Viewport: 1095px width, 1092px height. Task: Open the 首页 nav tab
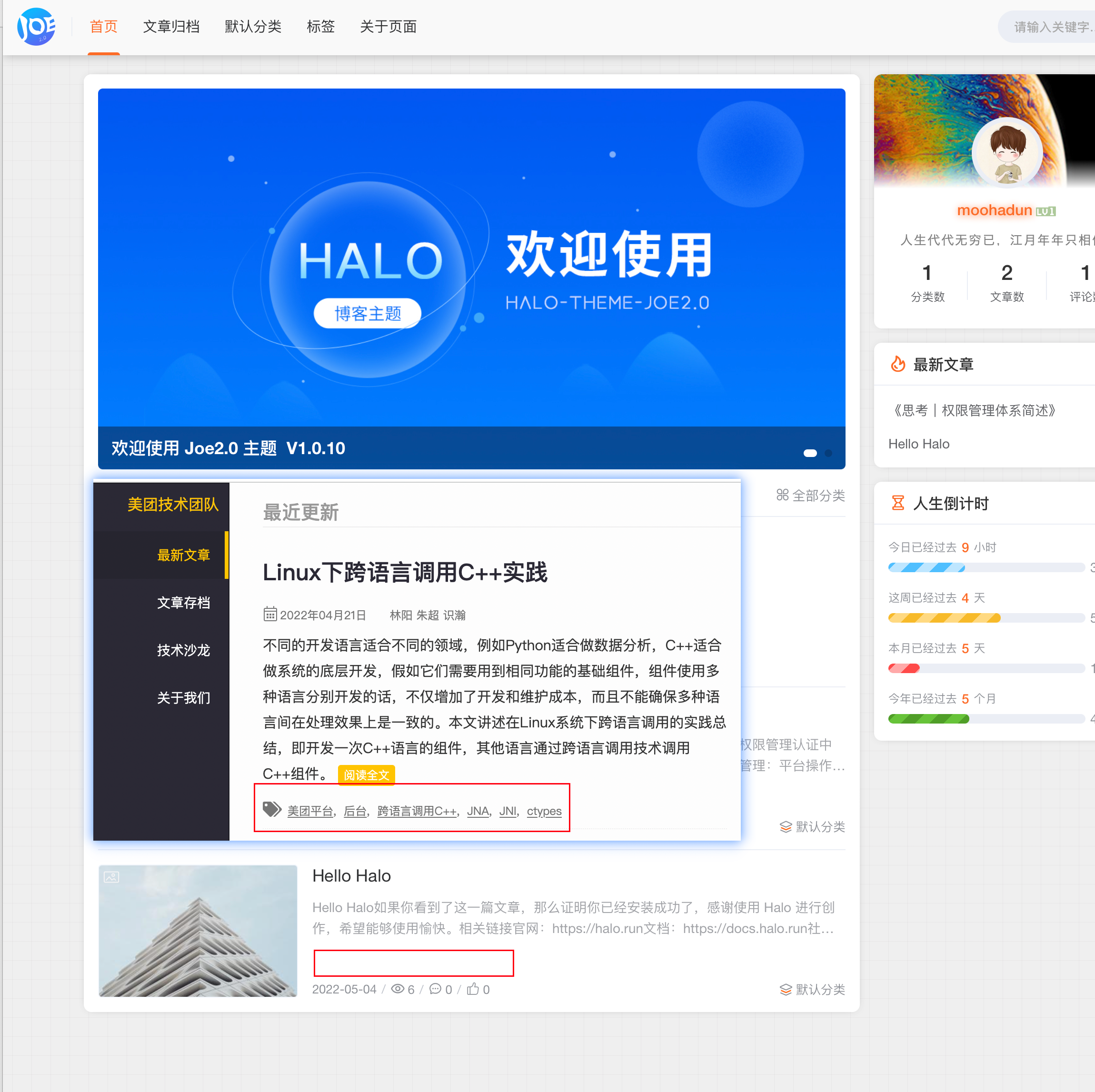coord(104,27)
